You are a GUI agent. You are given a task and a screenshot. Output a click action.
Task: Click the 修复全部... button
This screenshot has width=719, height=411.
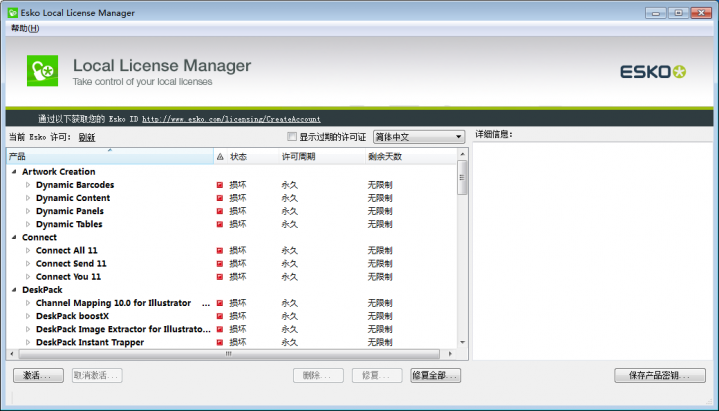coord(435,376)
